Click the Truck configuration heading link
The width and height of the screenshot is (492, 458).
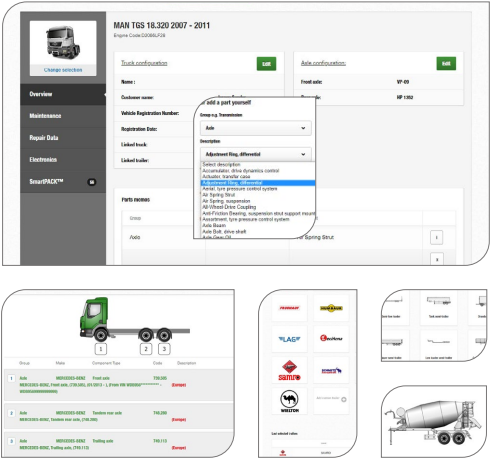tap(144, 63)
